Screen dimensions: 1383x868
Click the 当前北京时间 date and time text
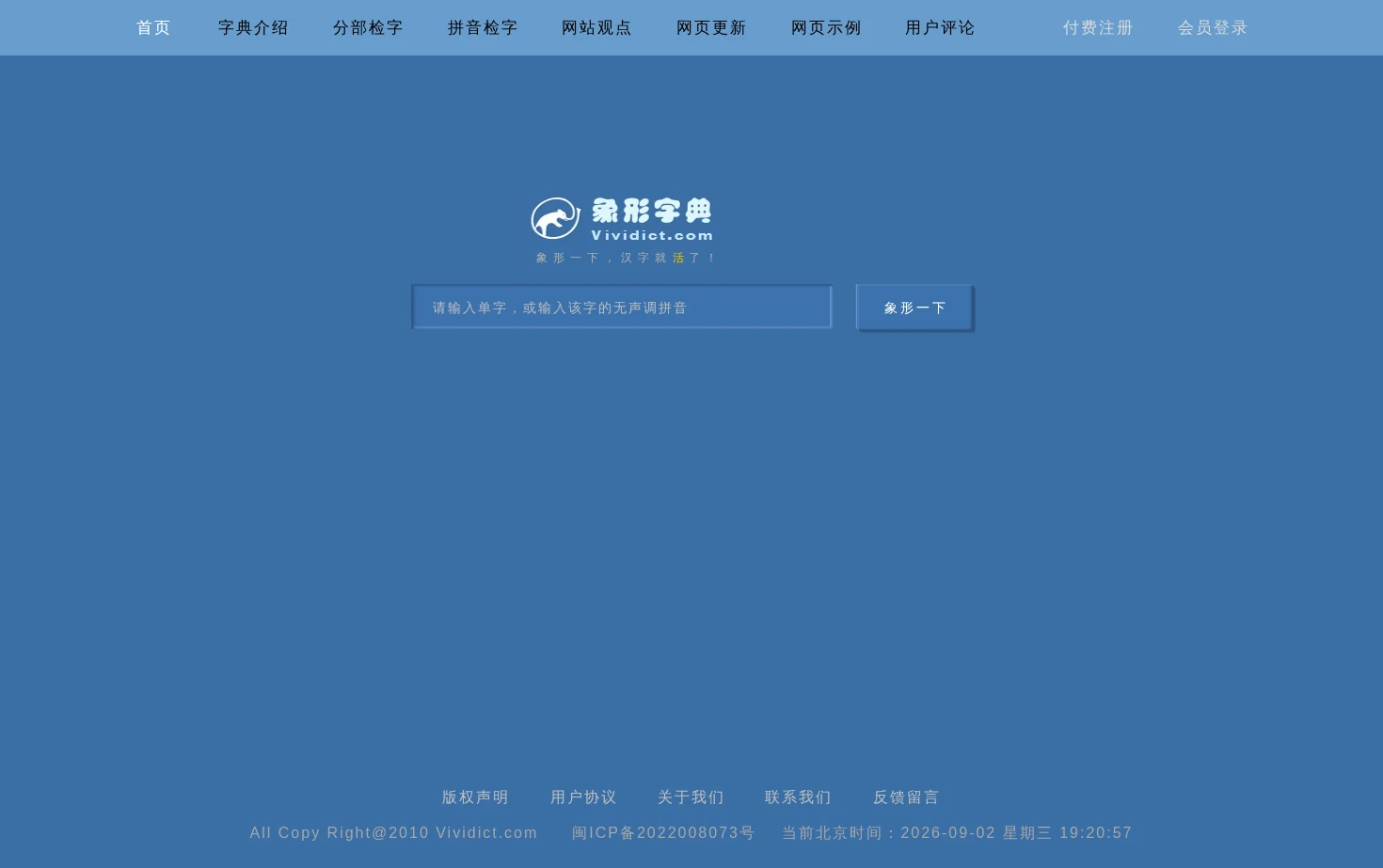pos(957,833)
